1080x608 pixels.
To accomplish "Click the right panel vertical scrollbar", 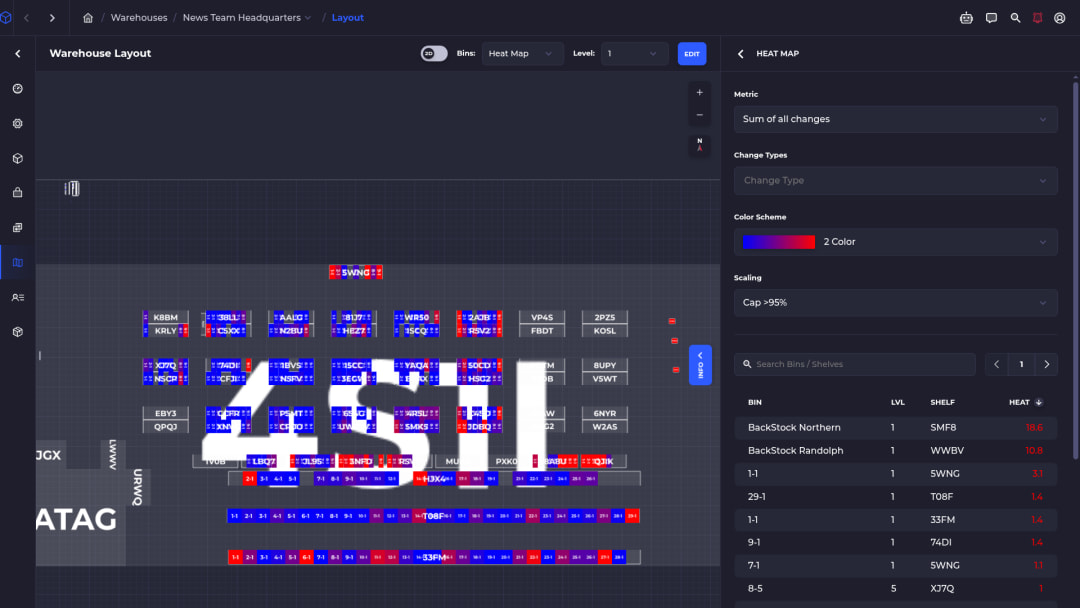I will 1075,271.
